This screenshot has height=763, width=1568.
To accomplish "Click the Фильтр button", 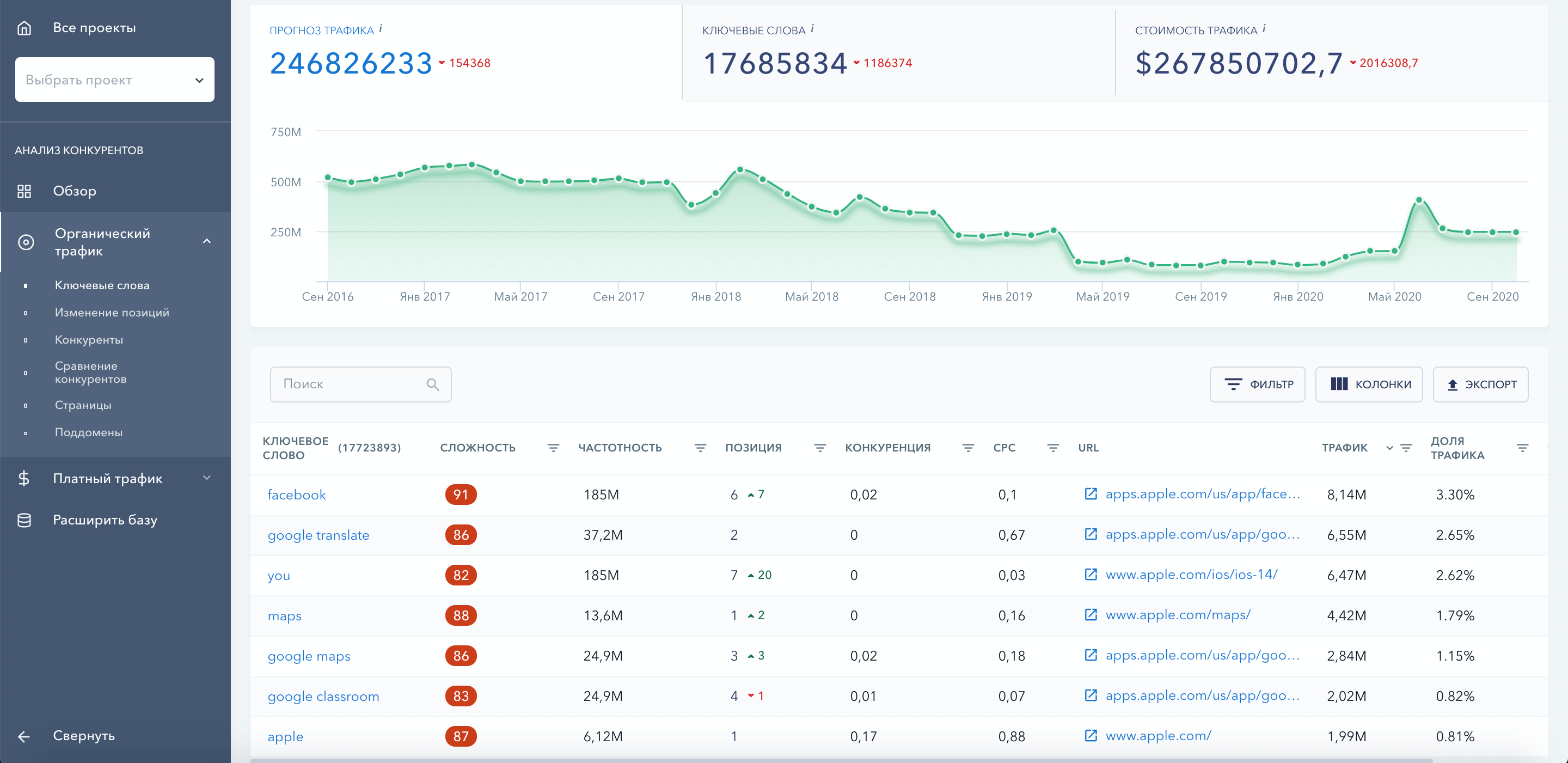I will pos(1257,384).
